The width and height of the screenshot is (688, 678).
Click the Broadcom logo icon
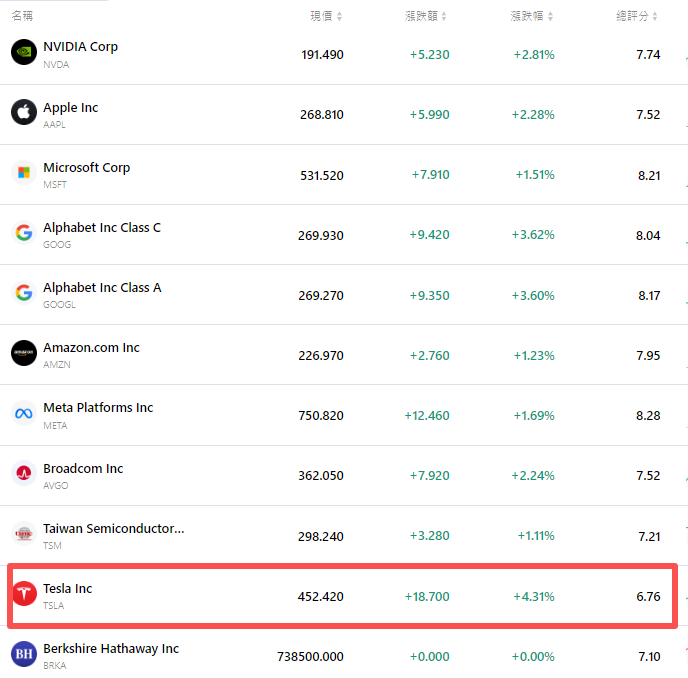tap(24, 473)
